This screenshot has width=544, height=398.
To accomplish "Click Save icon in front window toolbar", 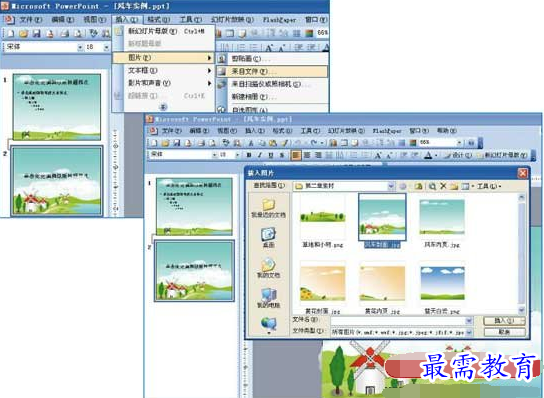I will (x=177, y=143).
